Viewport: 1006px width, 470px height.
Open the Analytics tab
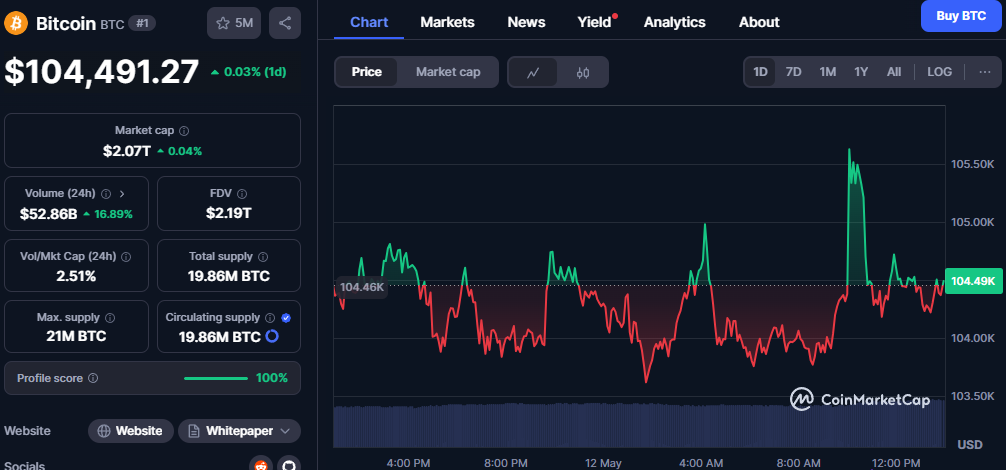pyautogui.click(x=674, y=22)
